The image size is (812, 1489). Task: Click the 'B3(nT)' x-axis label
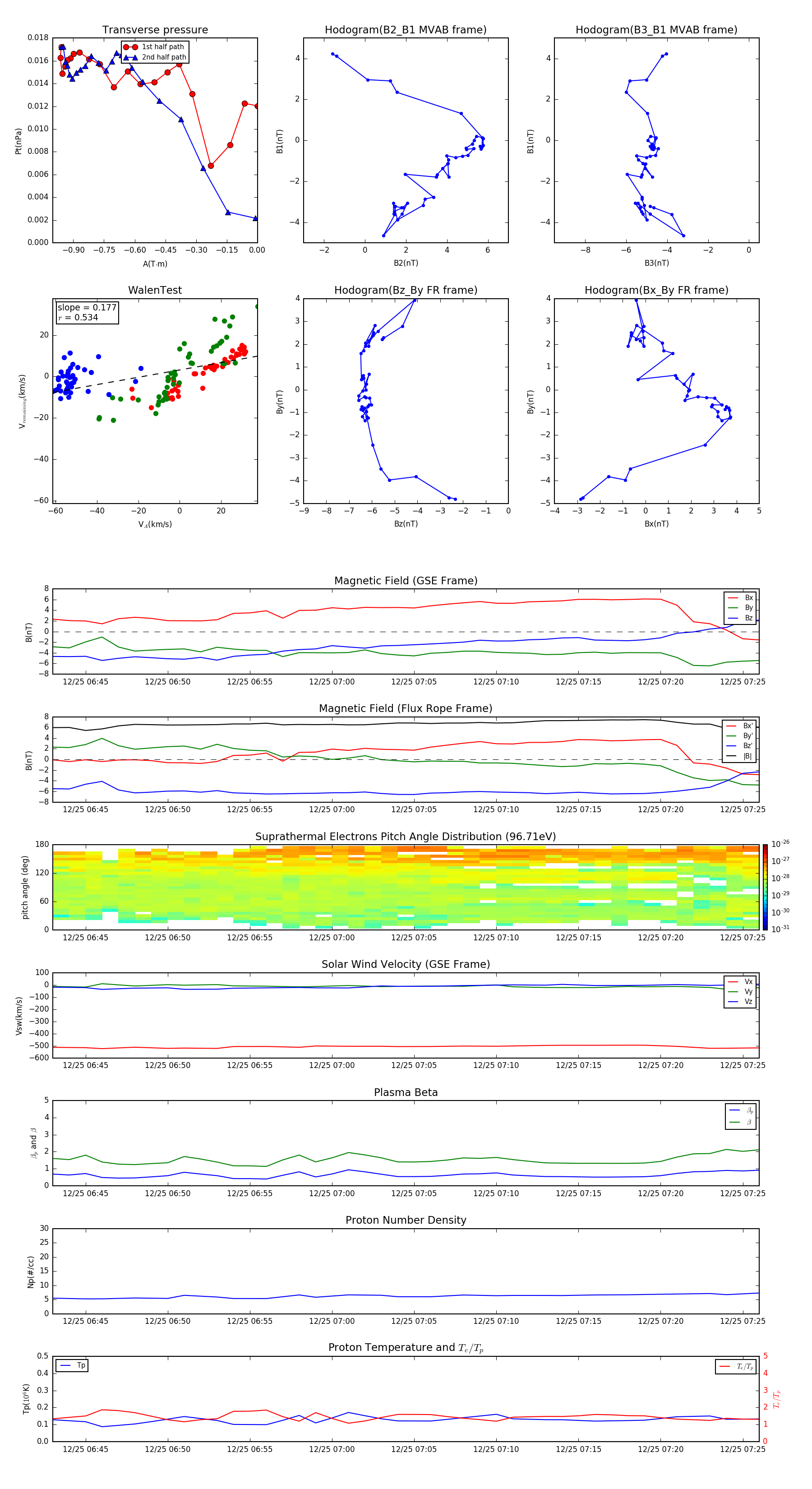tap(656, 263)
